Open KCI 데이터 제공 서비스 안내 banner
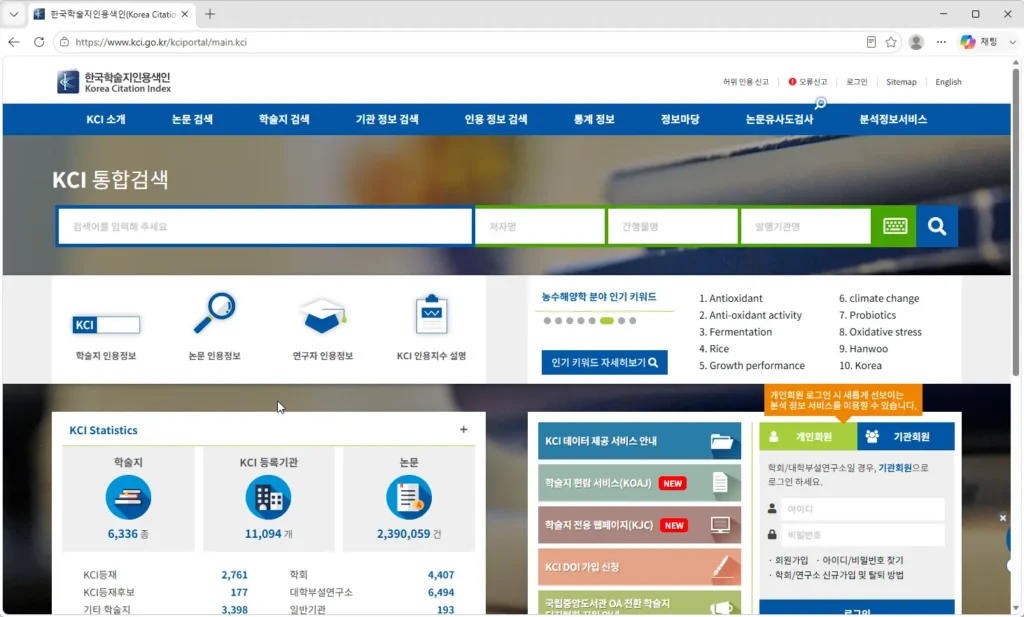Image resolution: width=1024 pixels, height=617 pixels. tap(639, 441)
